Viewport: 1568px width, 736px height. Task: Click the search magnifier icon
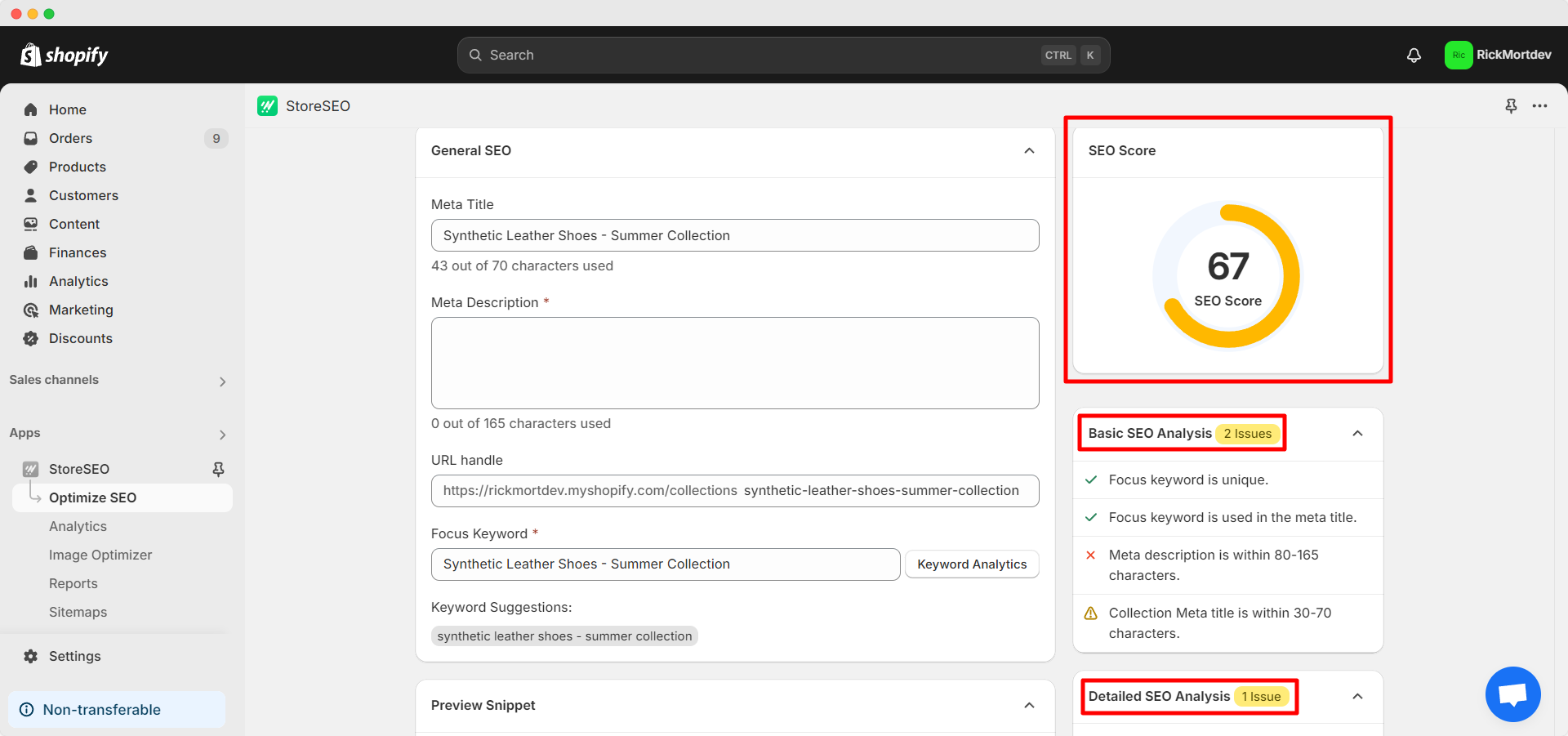tap(475, 55)
